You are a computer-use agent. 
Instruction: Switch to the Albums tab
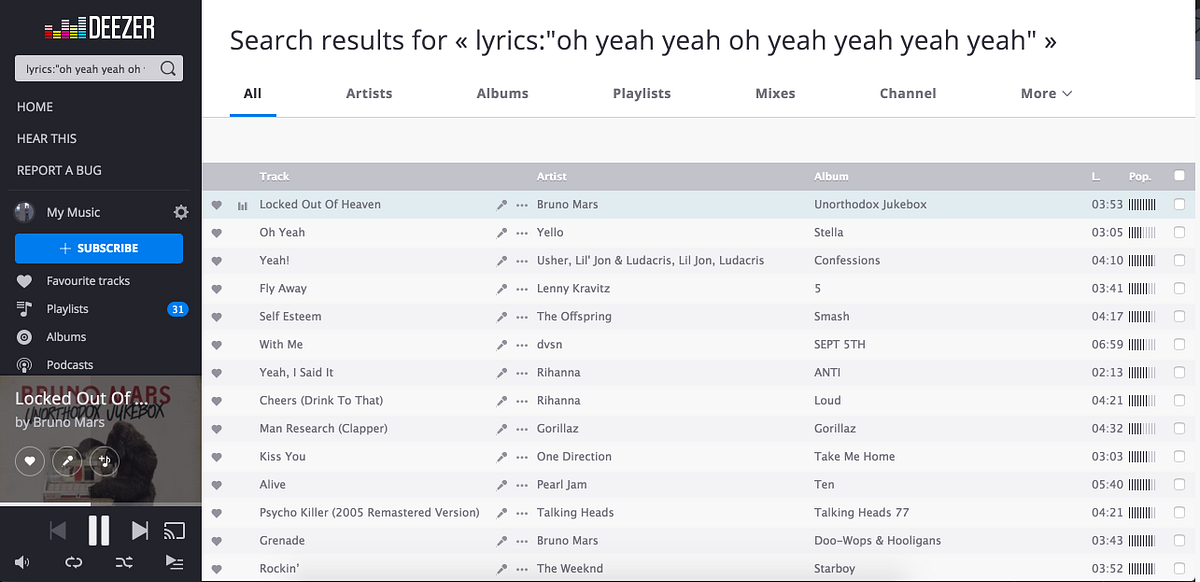[x=502, y=93]
